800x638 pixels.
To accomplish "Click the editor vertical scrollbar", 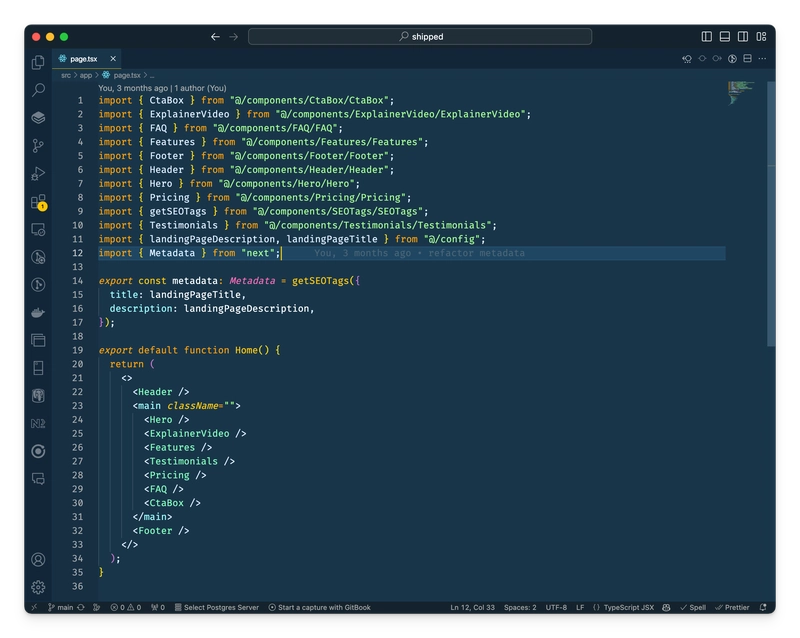I will (771, 214).
